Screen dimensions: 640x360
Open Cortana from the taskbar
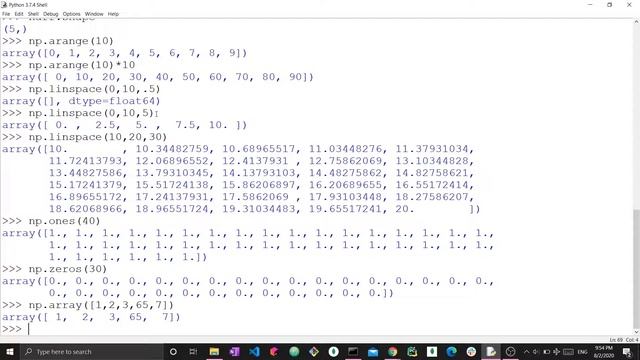(173, 351)
